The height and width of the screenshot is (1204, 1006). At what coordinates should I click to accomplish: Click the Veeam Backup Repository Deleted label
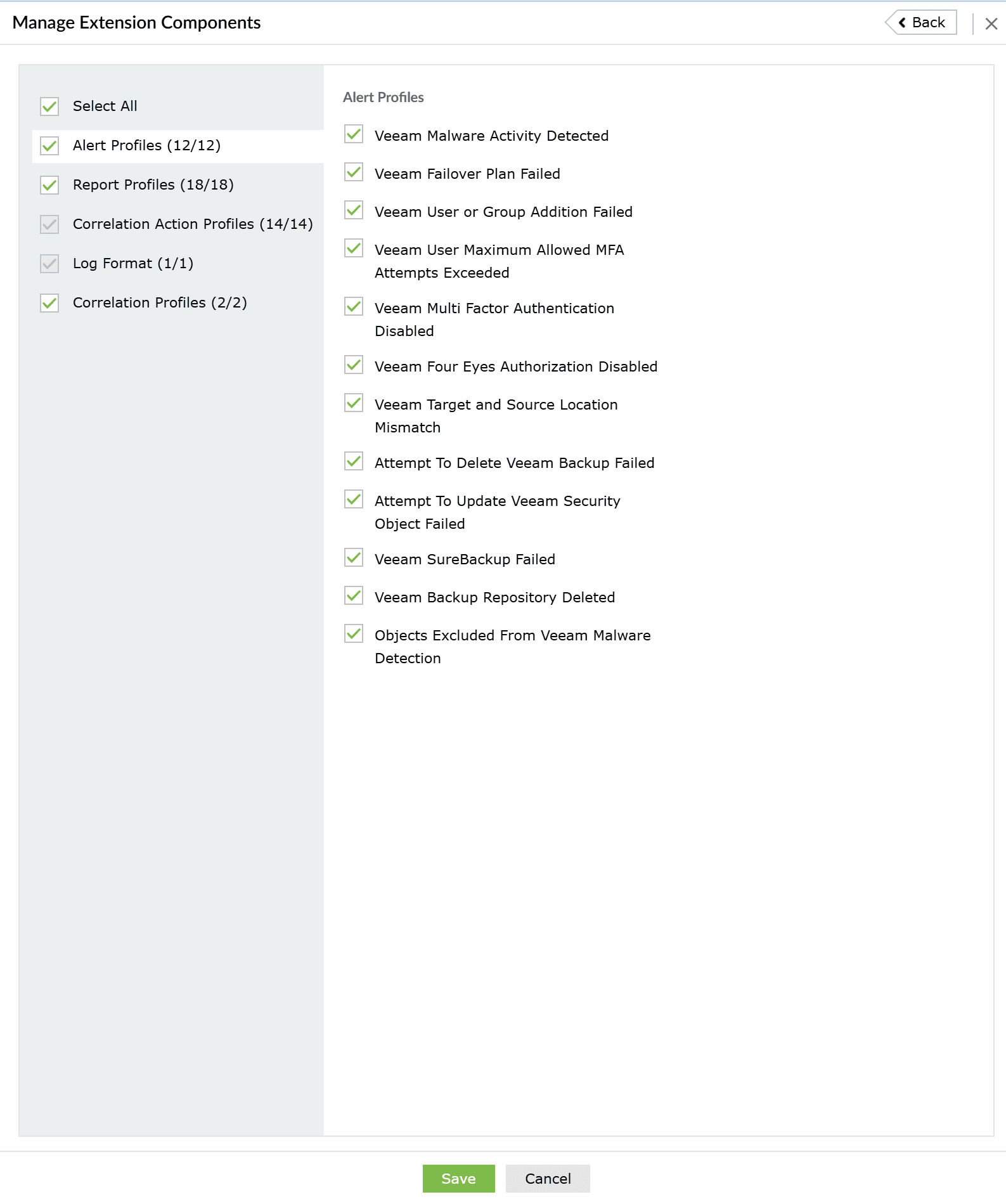pyautogui.click(x=494, y=597)
